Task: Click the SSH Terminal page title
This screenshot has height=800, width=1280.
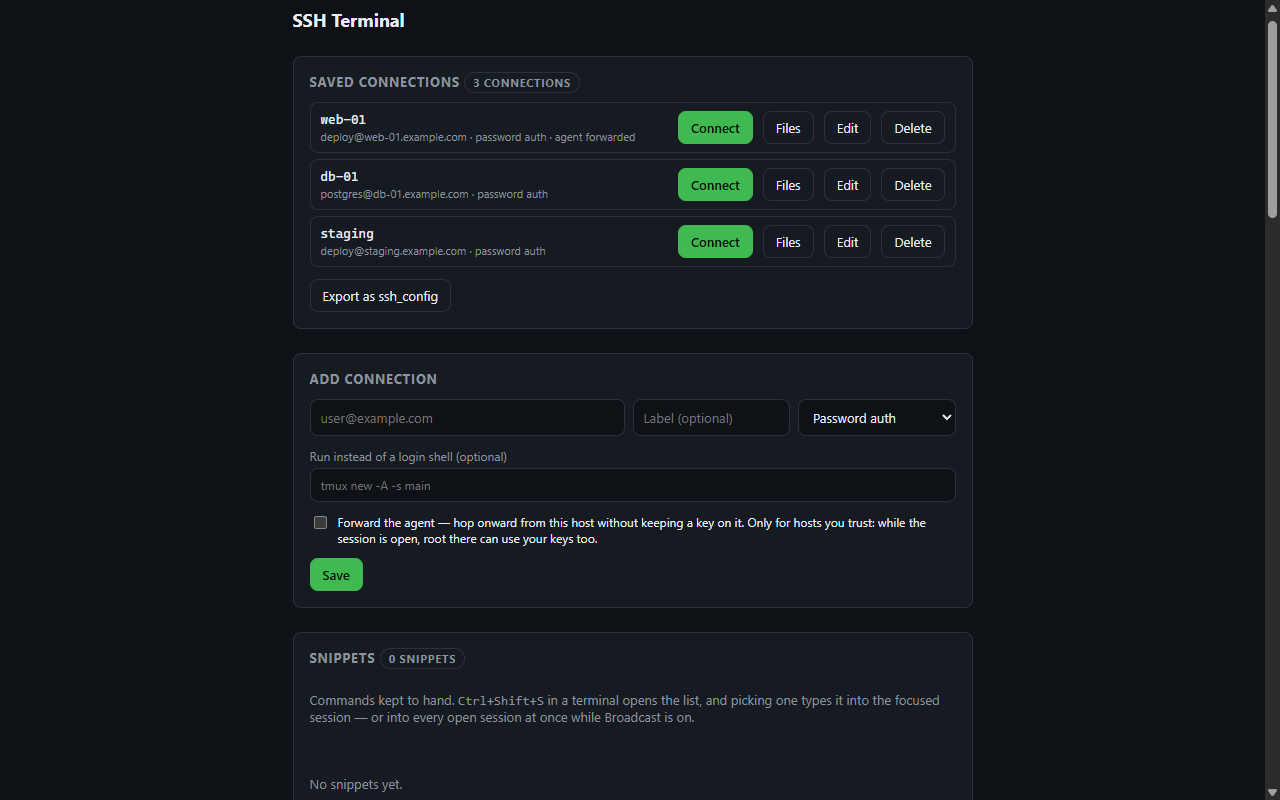Action: pos(348,20)
